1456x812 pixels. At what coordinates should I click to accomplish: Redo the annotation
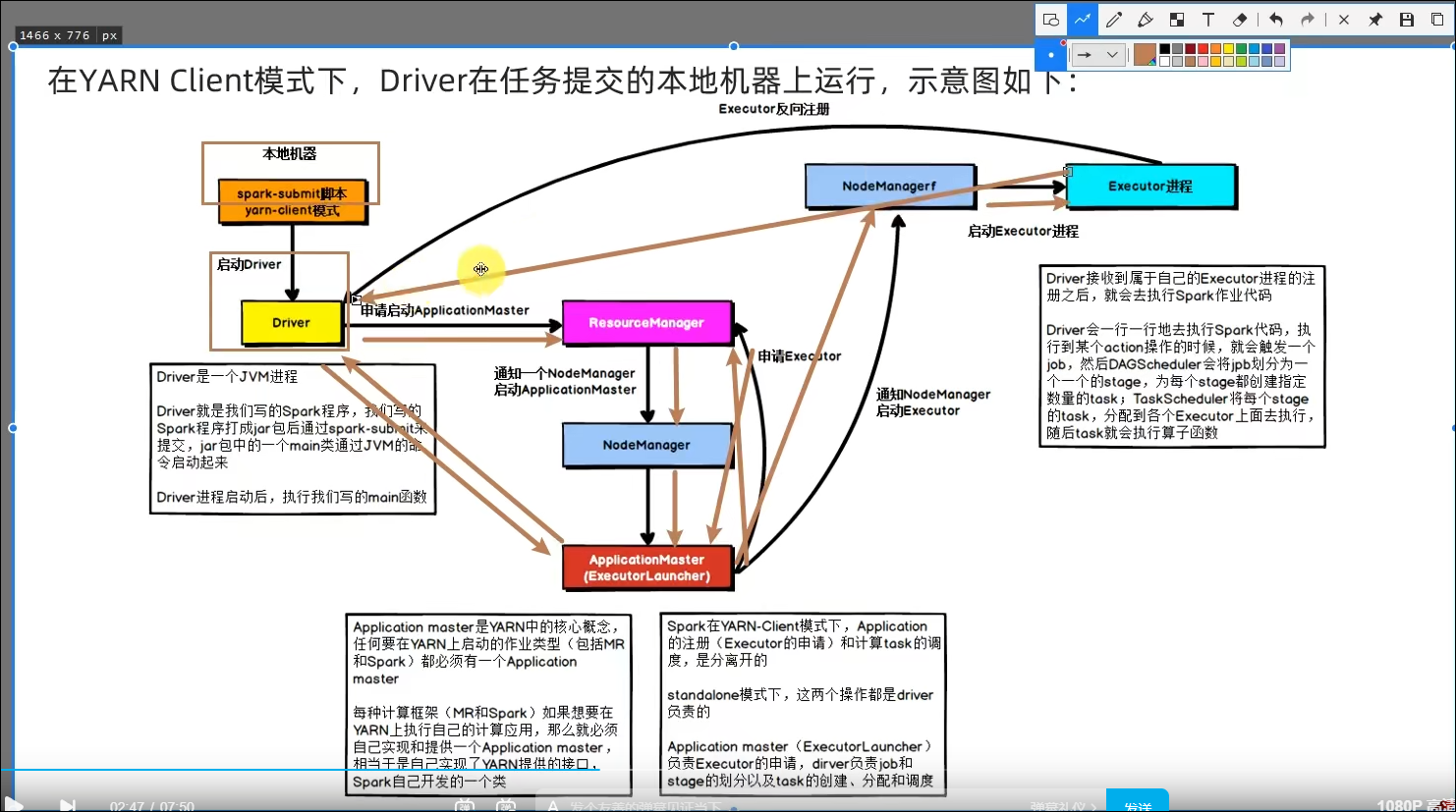point(1308,20)
